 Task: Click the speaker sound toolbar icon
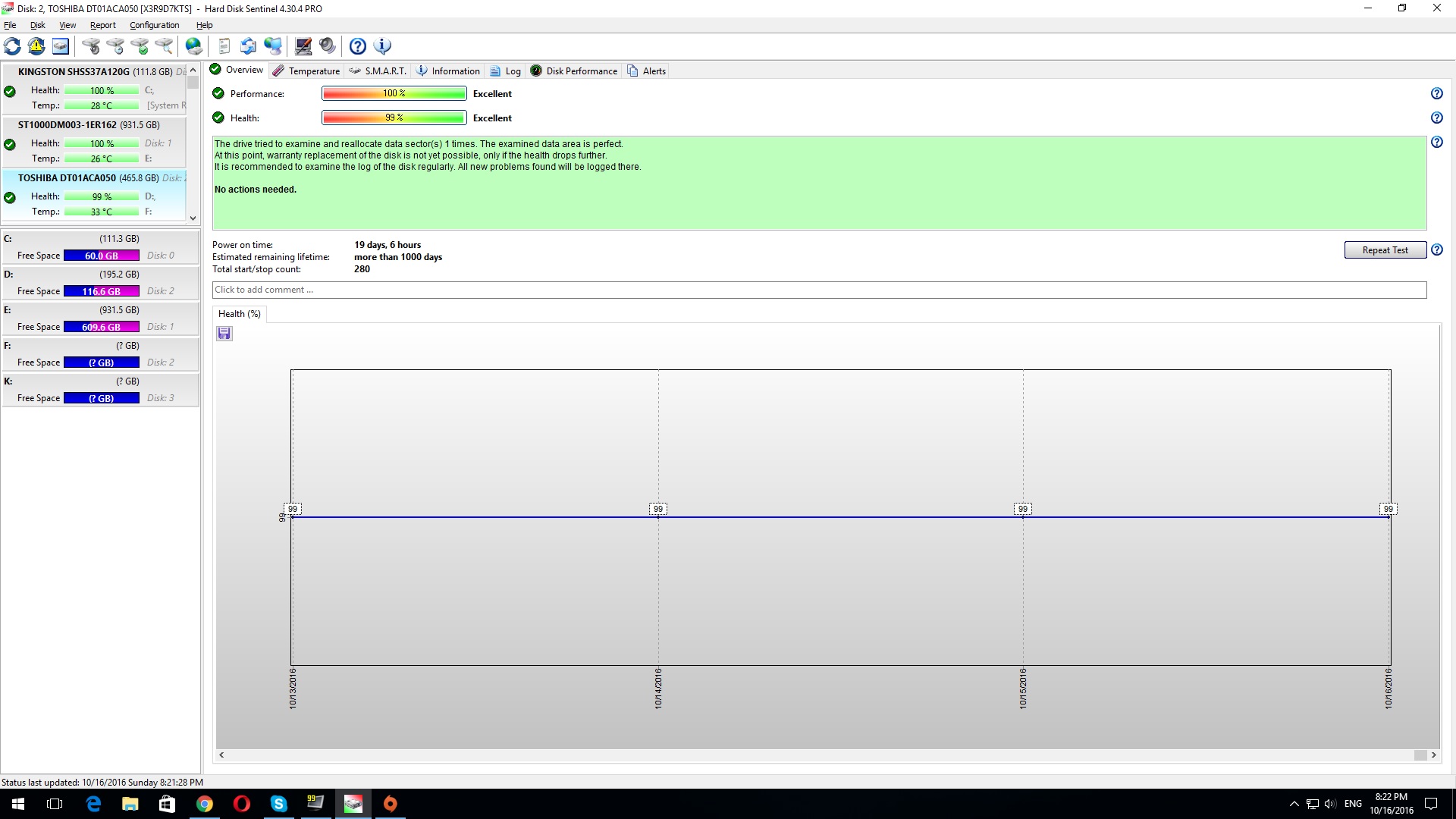click(x=328, y=46)
